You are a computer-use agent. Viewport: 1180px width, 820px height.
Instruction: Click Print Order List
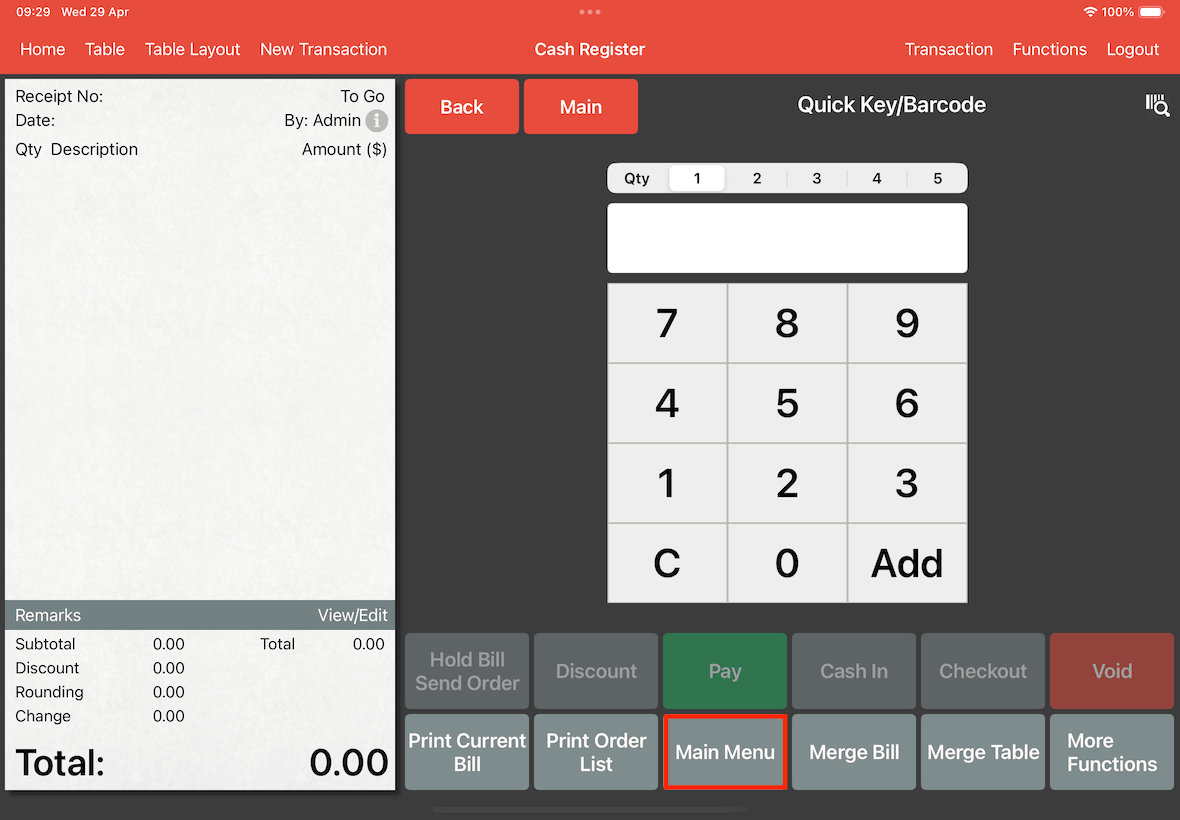point(596,752)
